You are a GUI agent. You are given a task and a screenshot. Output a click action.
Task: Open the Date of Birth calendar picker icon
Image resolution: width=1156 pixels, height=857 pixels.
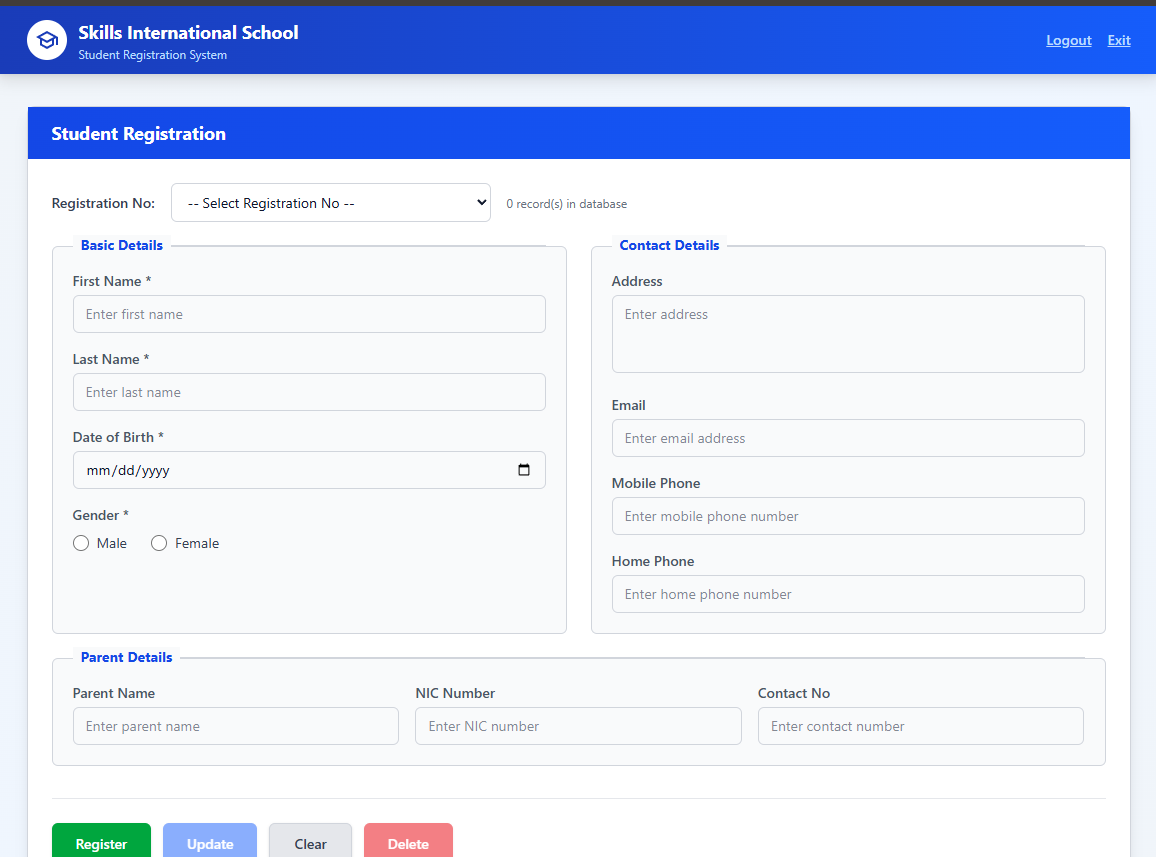523,470
